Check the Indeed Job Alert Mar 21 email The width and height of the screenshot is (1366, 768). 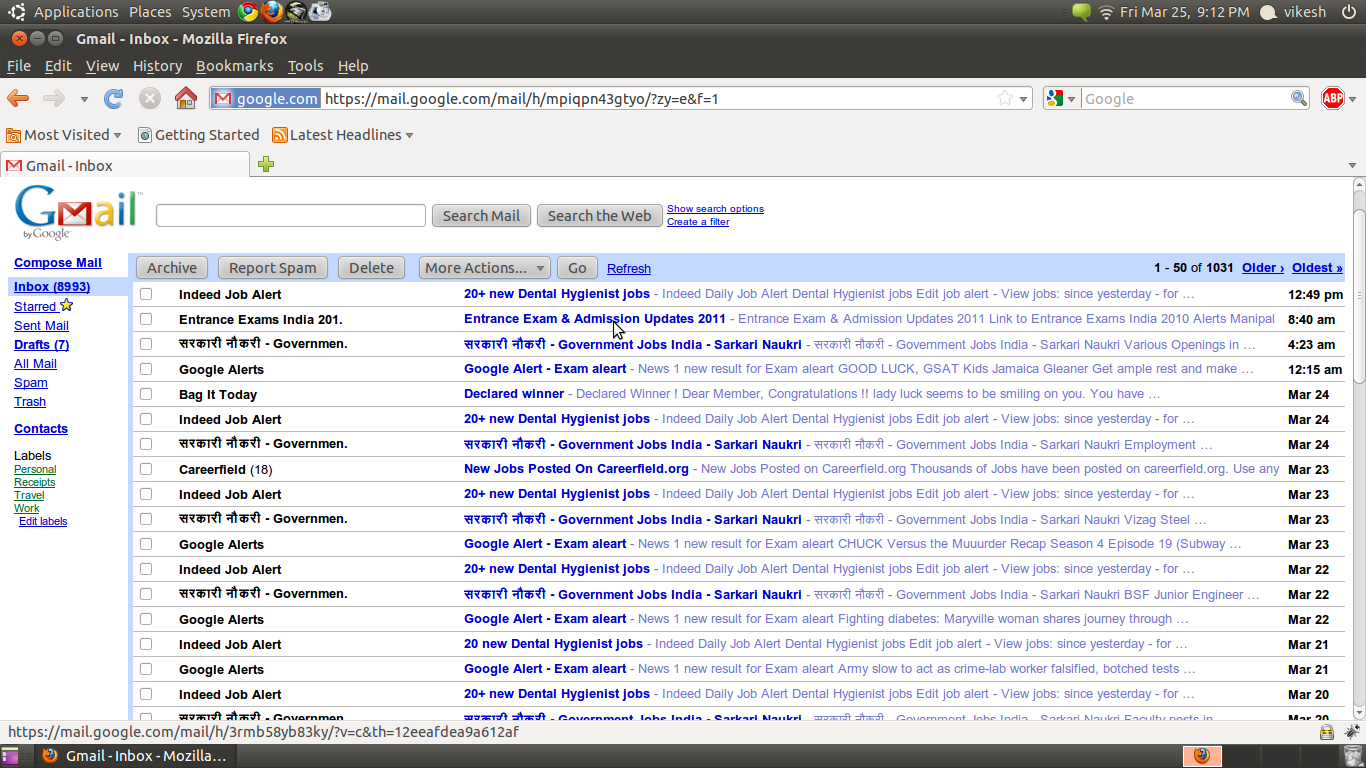click(146, 644)
